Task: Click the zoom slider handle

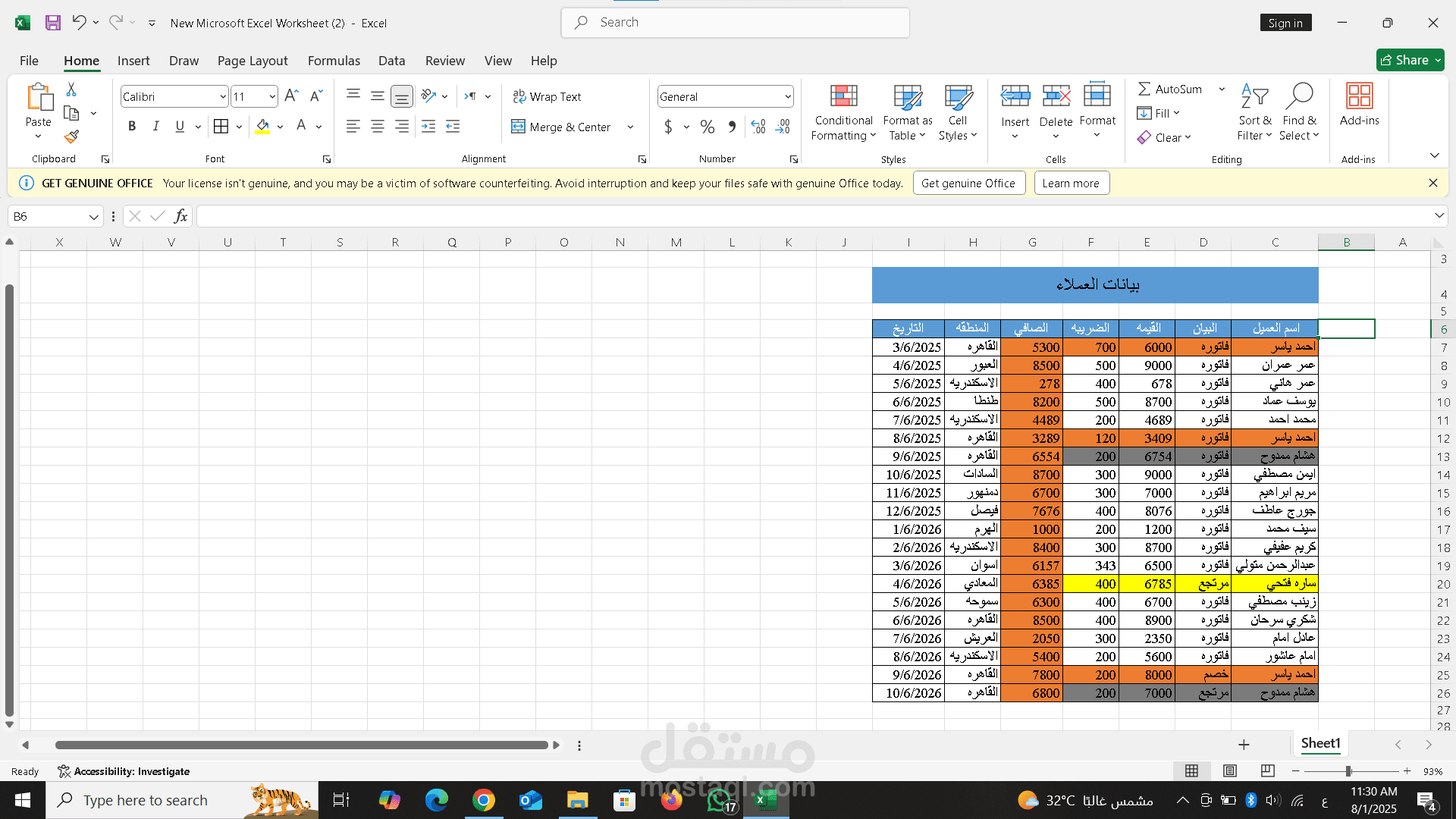Action: pyautogui.click(x=1348, y=771)
